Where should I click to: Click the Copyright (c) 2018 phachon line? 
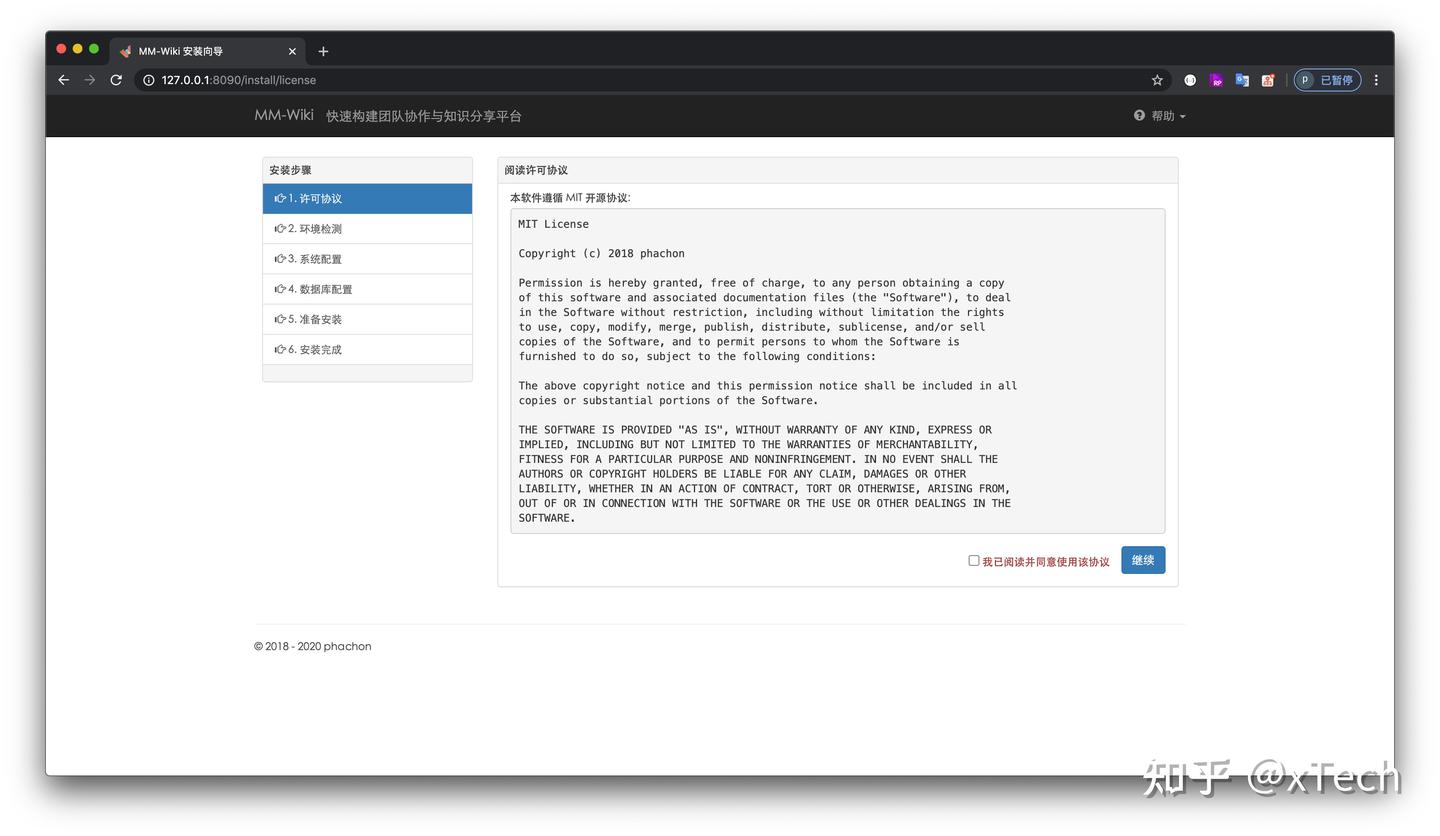[x=601, y=253]
